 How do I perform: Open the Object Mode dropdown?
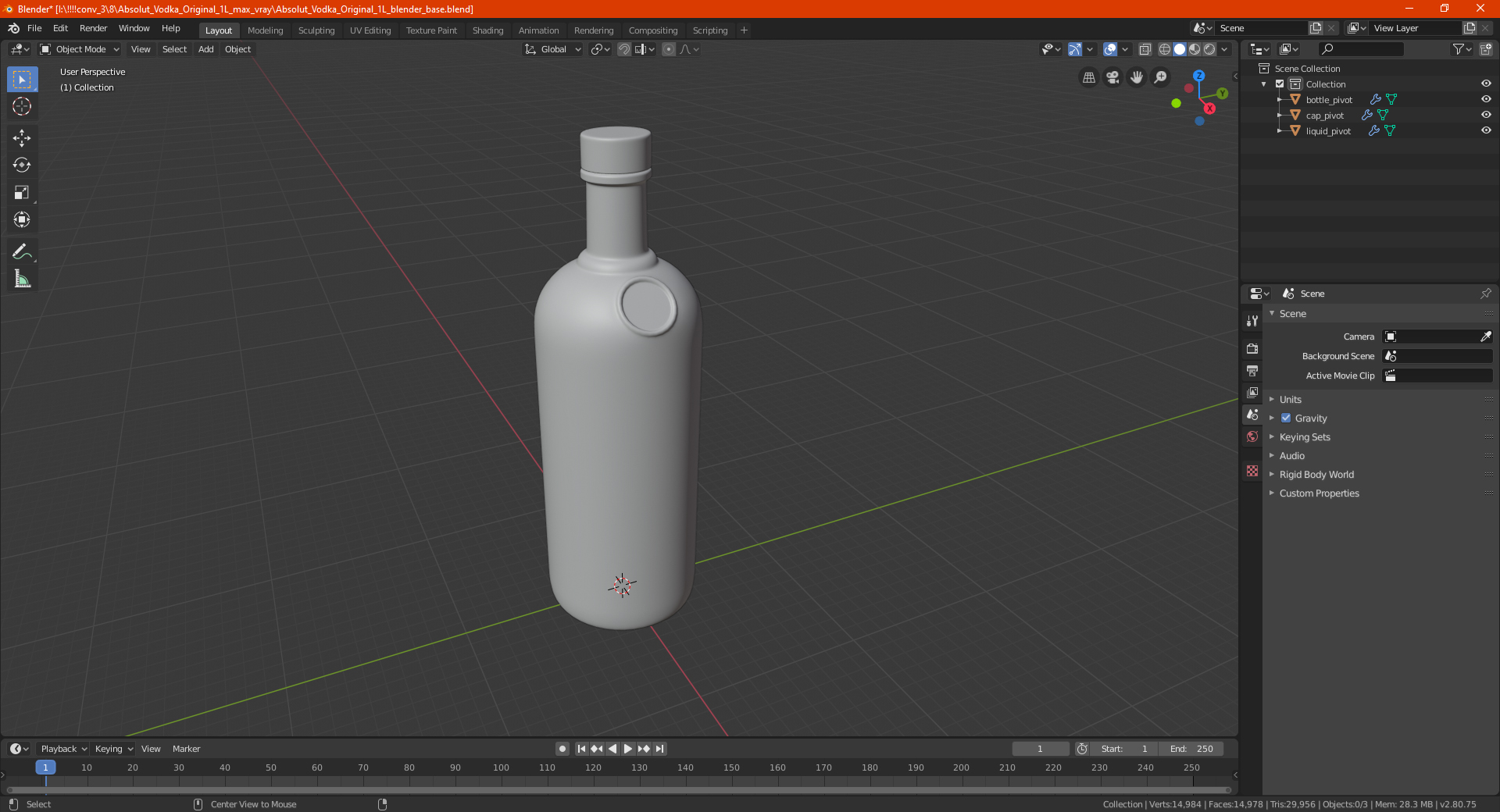pyautogui.click(x=80, y=49)
